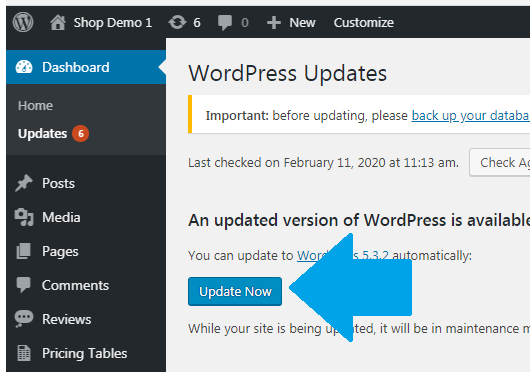
Task: Click the WordPress Updates page heading
Action: pos(288,73)
